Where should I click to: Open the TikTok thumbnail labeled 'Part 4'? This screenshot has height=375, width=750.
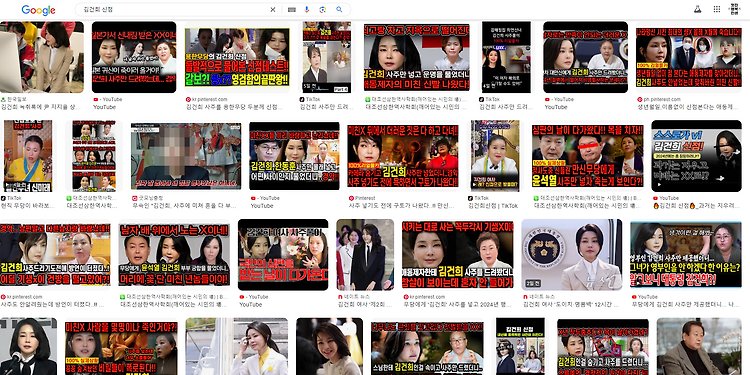327,57
